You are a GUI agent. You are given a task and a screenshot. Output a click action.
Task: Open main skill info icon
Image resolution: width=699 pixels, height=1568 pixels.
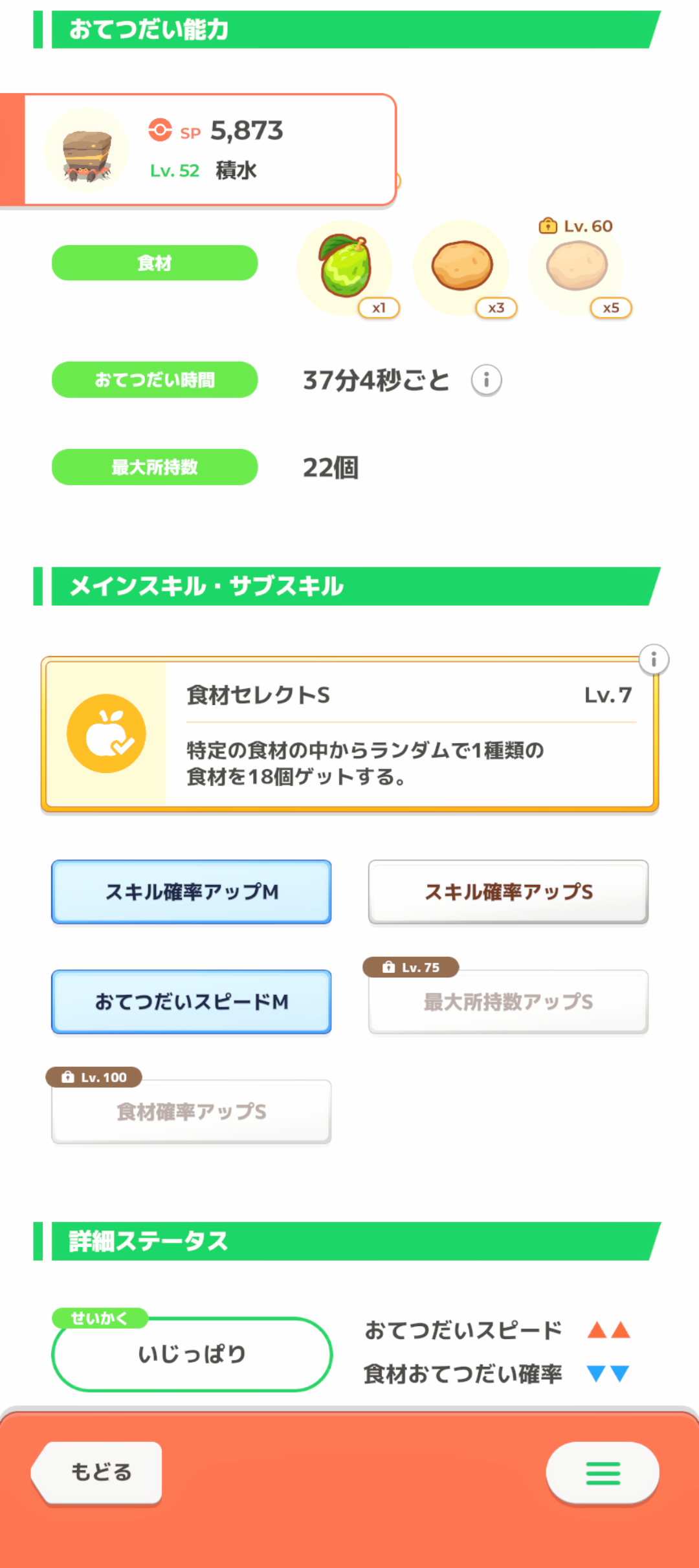point(654,660)
